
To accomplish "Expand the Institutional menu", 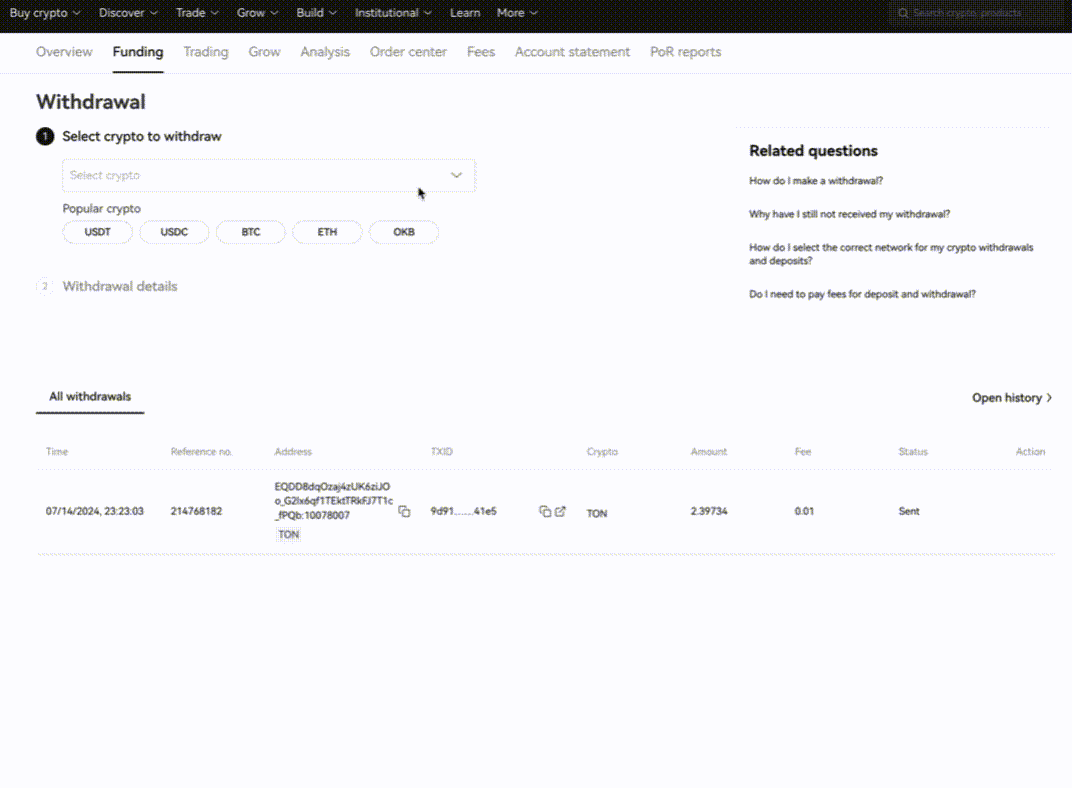I will coord(393,13).
